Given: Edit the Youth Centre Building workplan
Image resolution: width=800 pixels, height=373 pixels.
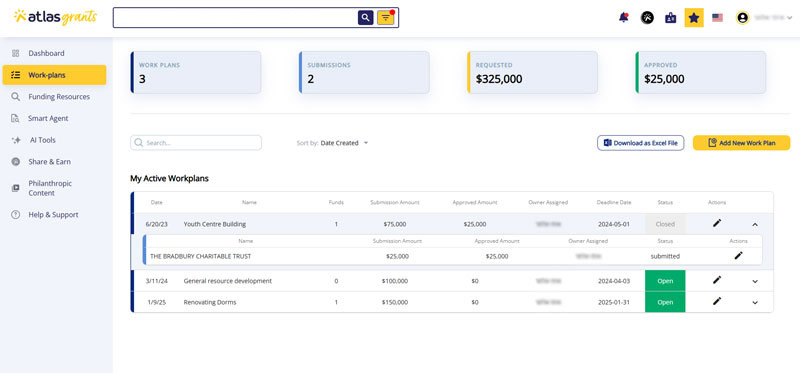Looking at the screenshot, I should [717, 223].
